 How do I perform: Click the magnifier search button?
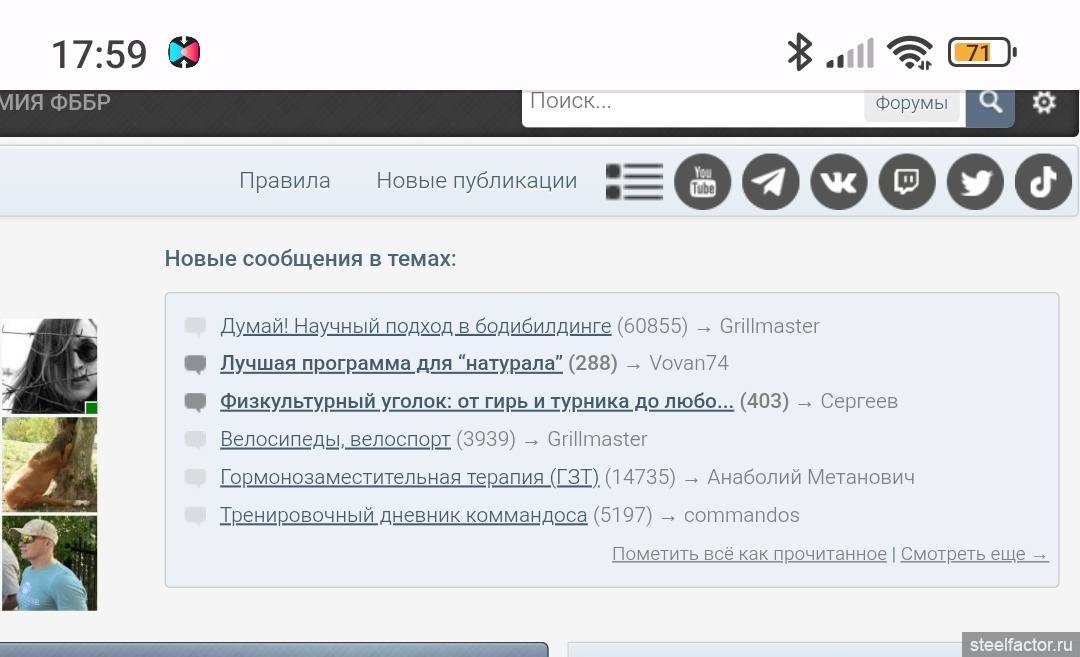(990, 103)
